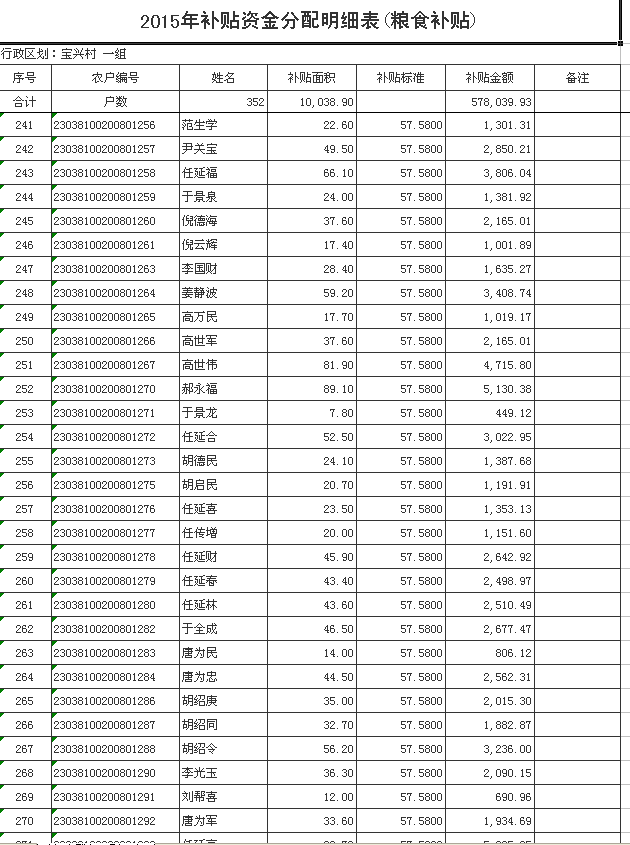630x845 pixels.
Task: Click the name cell 任延合
Action: point(223,437)
